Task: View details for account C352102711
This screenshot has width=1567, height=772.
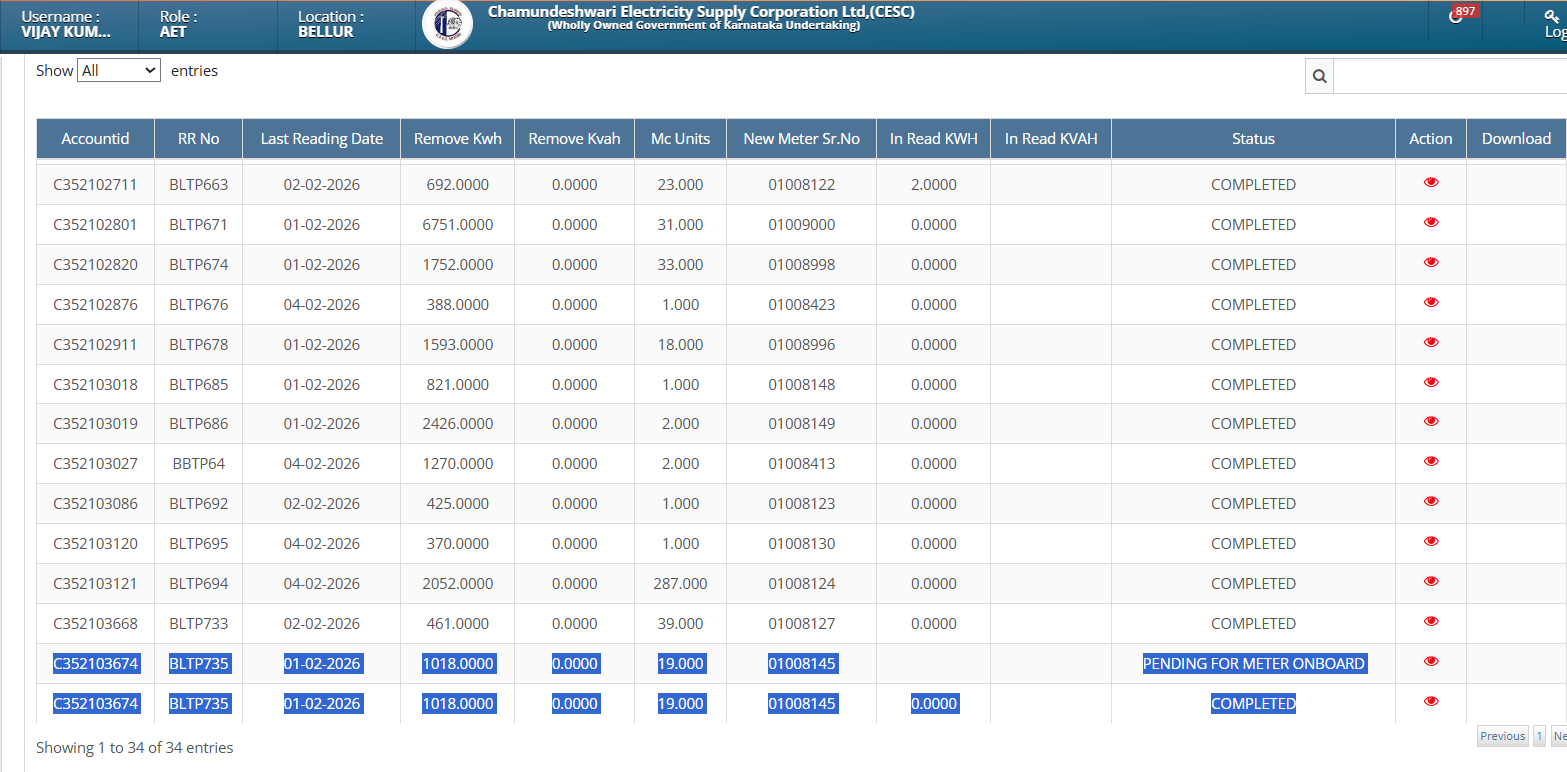Action: (1430, 183)
